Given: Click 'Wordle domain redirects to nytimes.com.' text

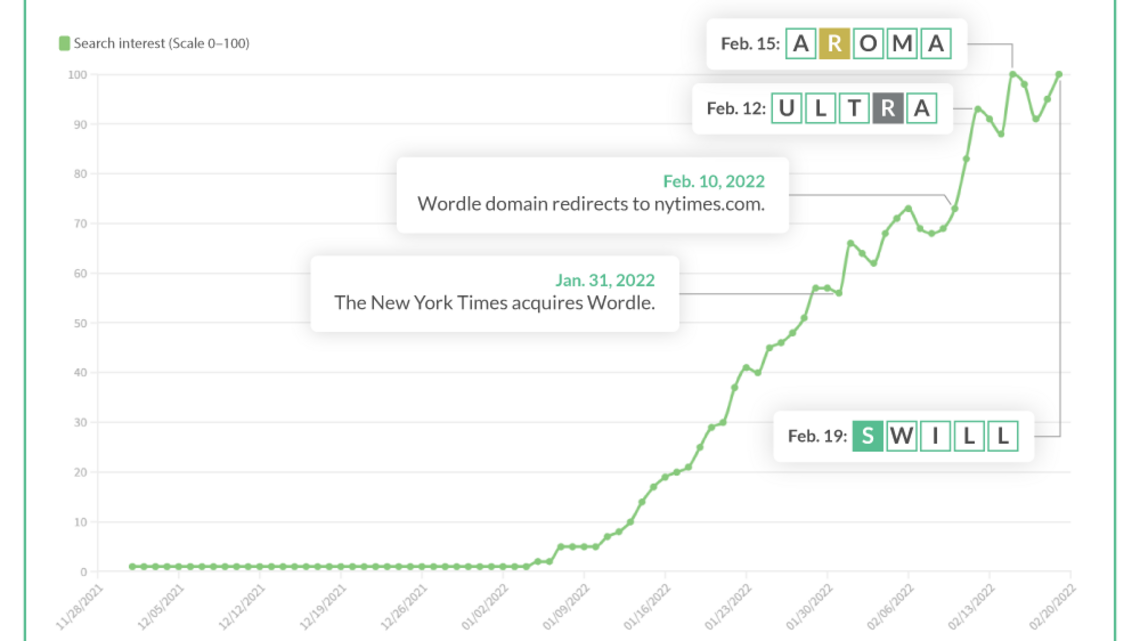Looking at the screenshot, I should coord(591,204).
